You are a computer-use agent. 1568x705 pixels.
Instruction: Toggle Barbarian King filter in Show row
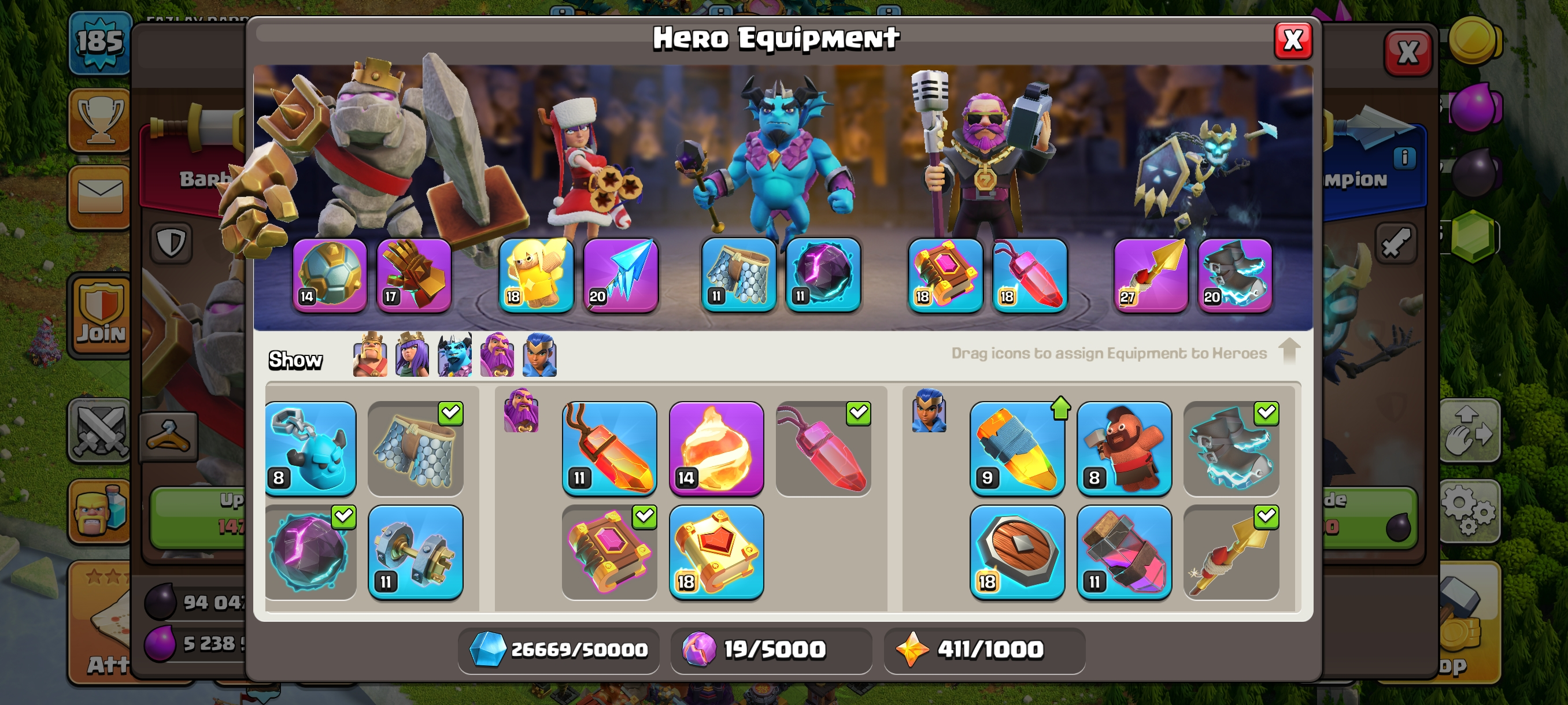(x=369, y=355)
